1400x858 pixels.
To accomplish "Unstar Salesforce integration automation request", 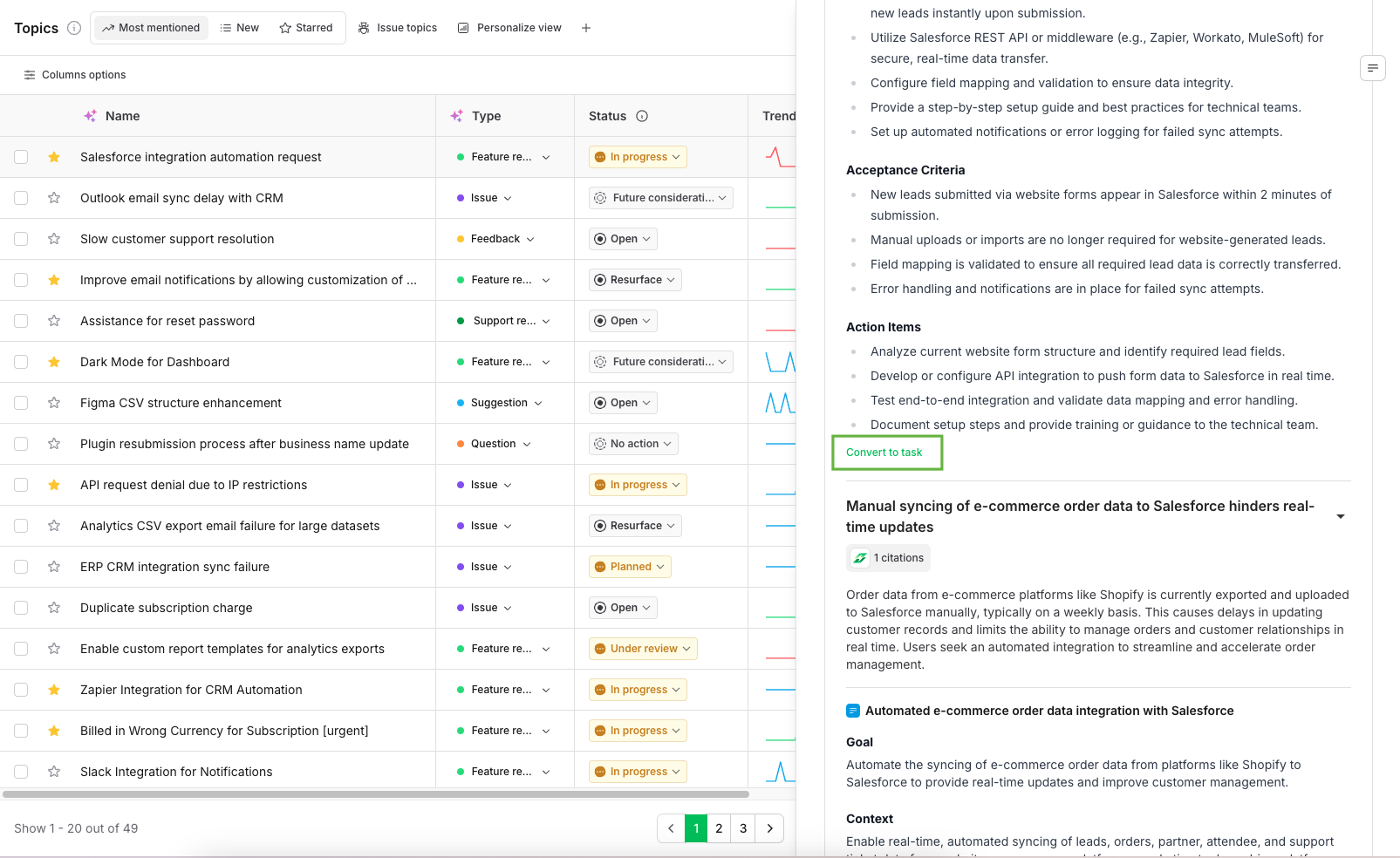I will (54, 157).
